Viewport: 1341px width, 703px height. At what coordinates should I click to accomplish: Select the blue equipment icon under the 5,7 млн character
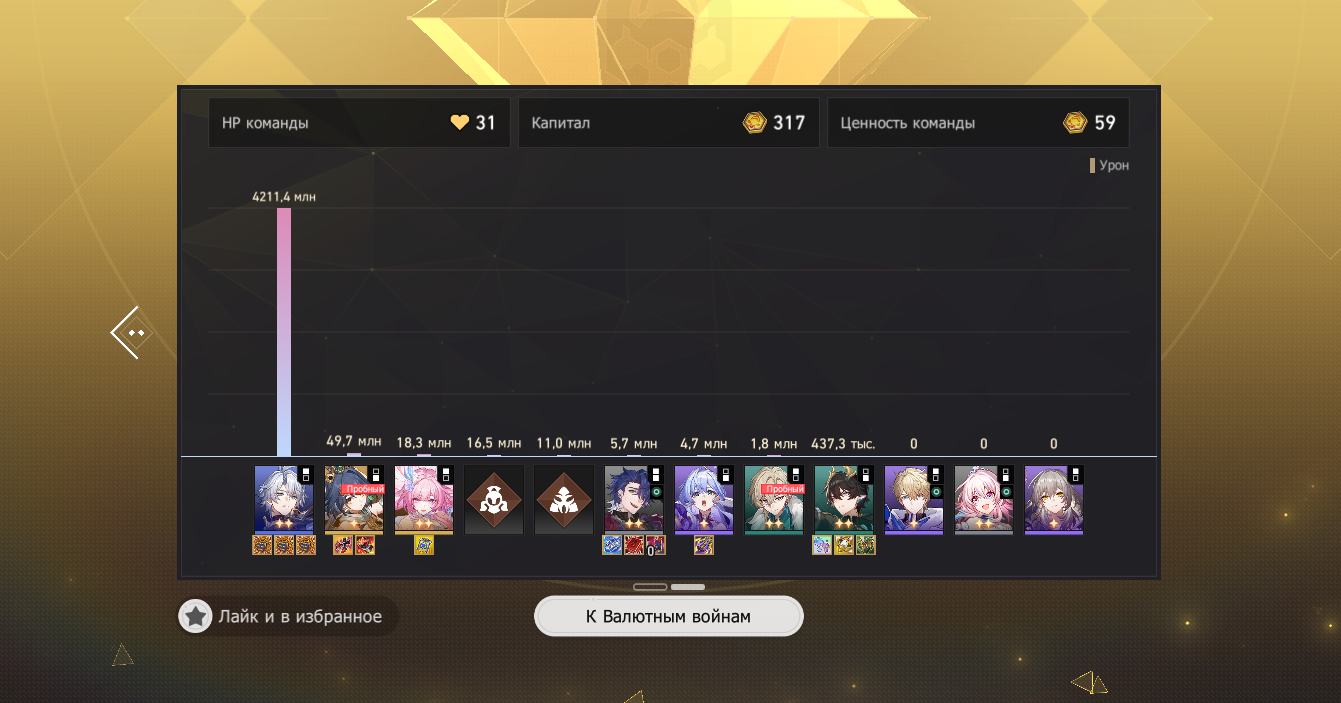[612, 545]
